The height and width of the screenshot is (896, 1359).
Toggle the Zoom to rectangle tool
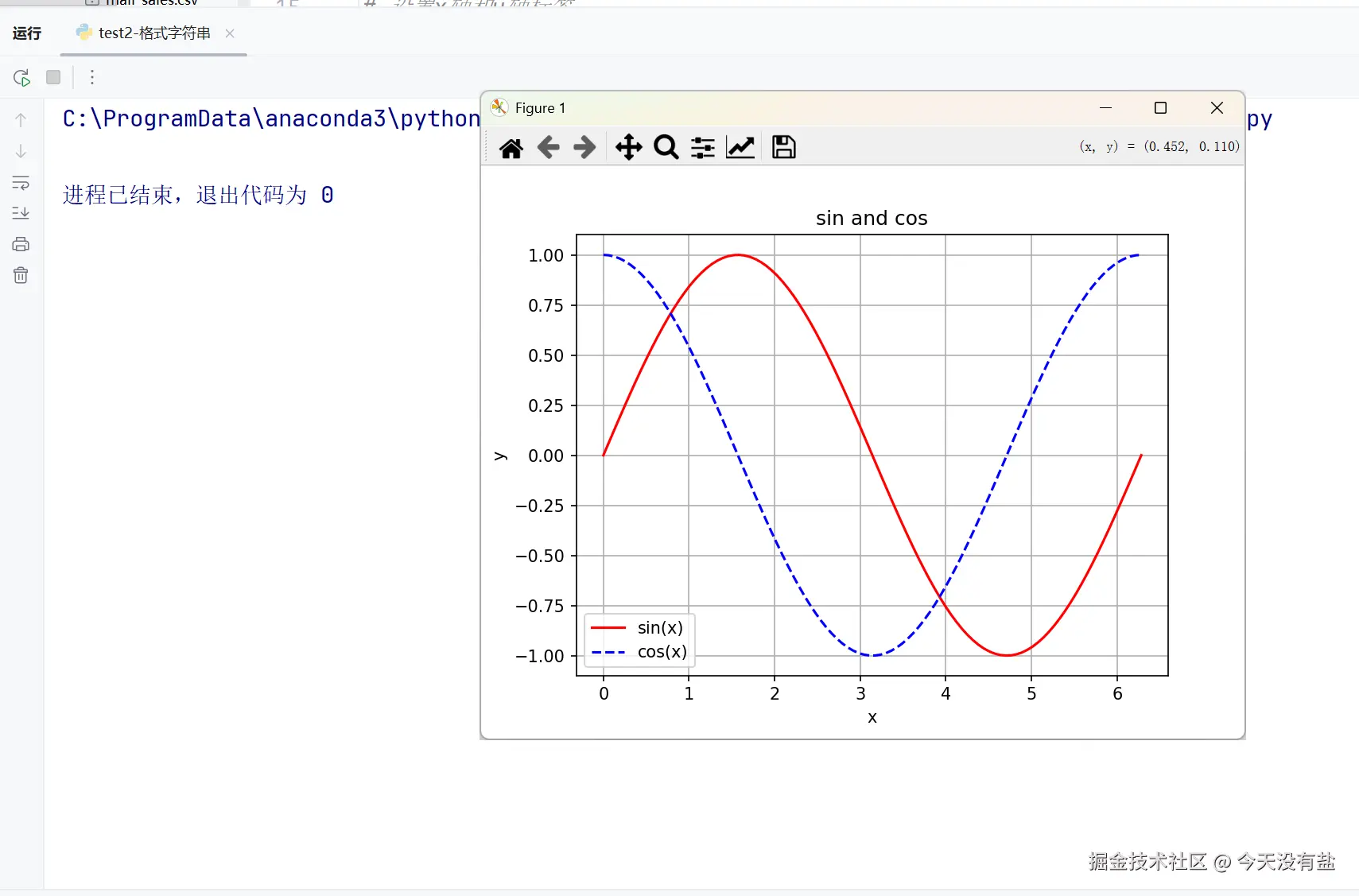[x=666, y=147]
